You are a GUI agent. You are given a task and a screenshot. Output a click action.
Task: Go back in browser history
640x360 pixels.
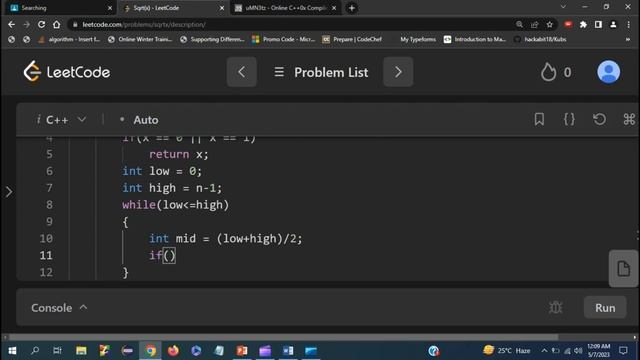(x=11, y=24)
